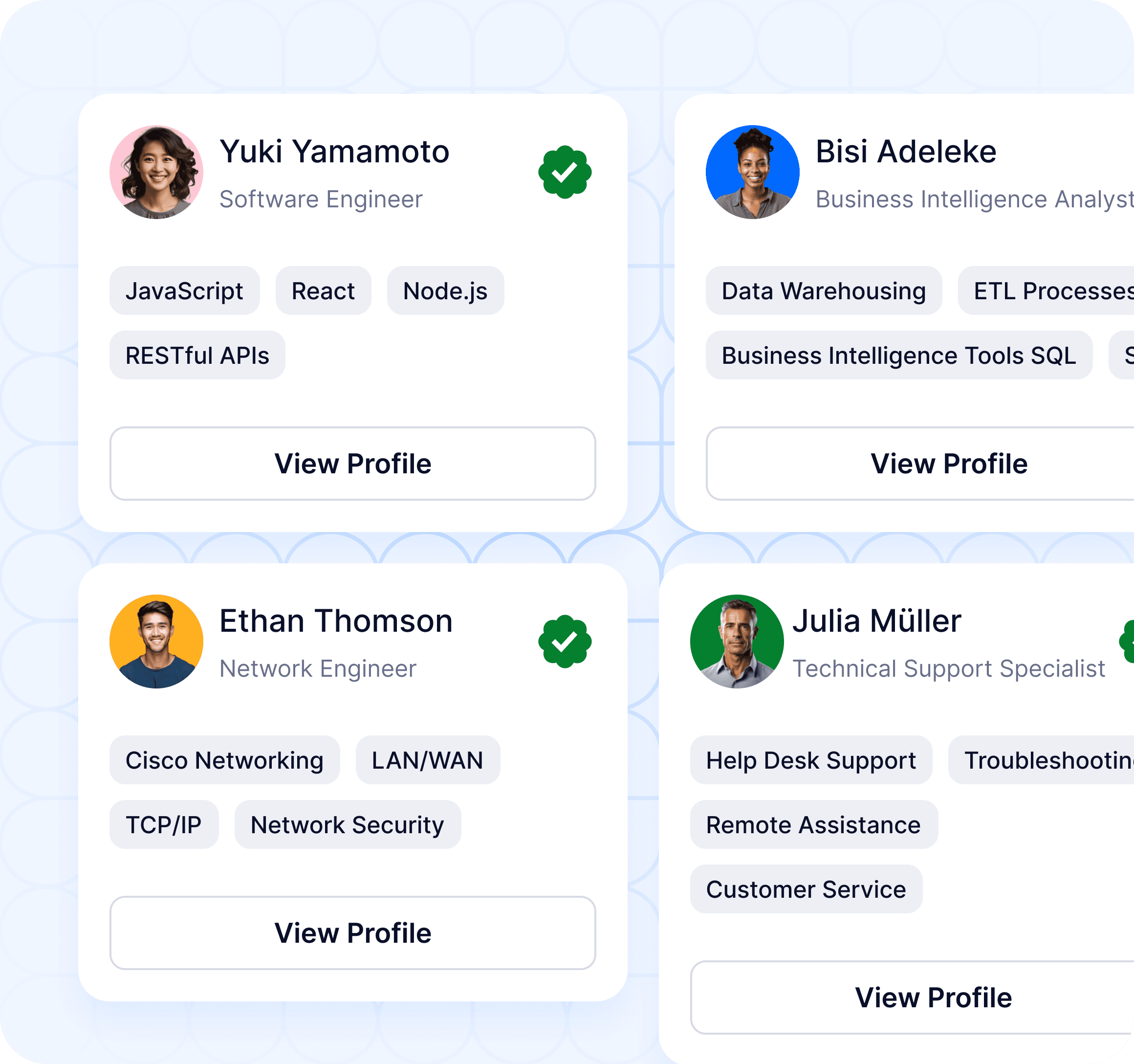Click the Node.js skill chip
The width and height of the screenshot is (1134, 1064).
pos(445,291)
